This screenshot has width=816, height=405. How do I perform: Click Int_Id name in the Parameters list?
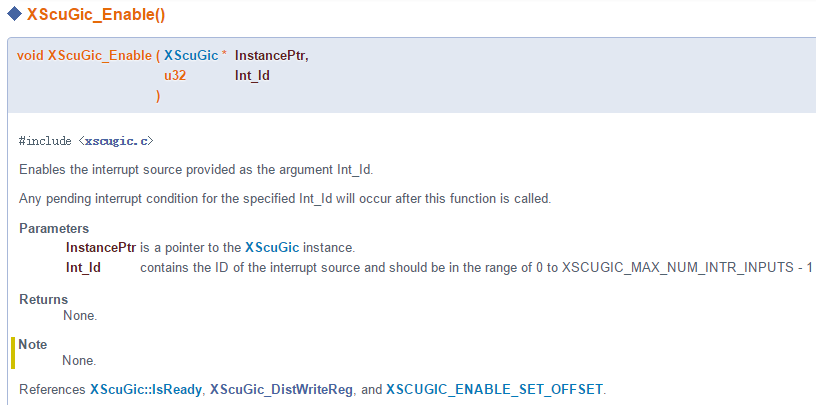pos(83,267)
